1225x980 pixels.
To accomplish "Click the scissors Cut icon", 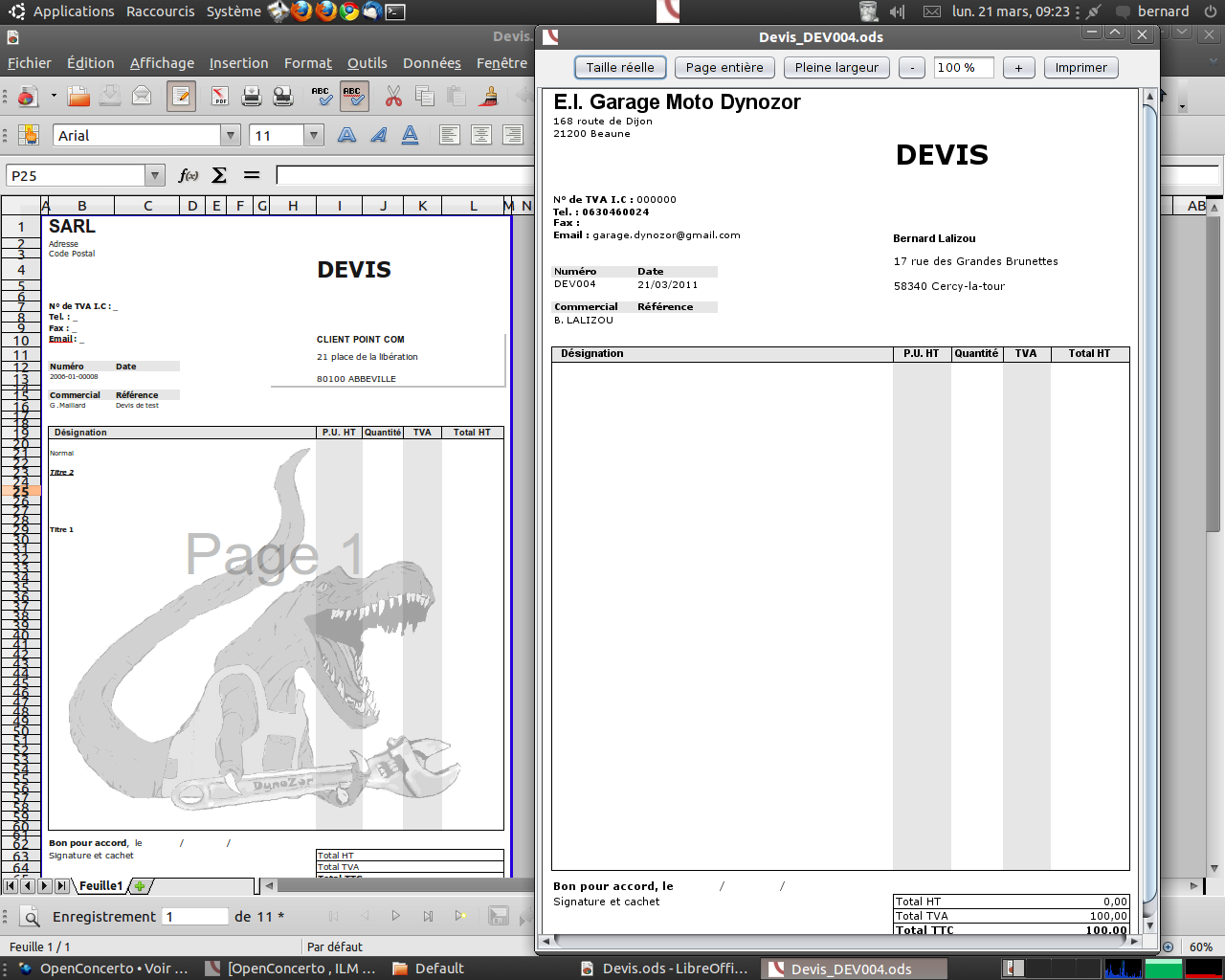I will pos(393,96).
